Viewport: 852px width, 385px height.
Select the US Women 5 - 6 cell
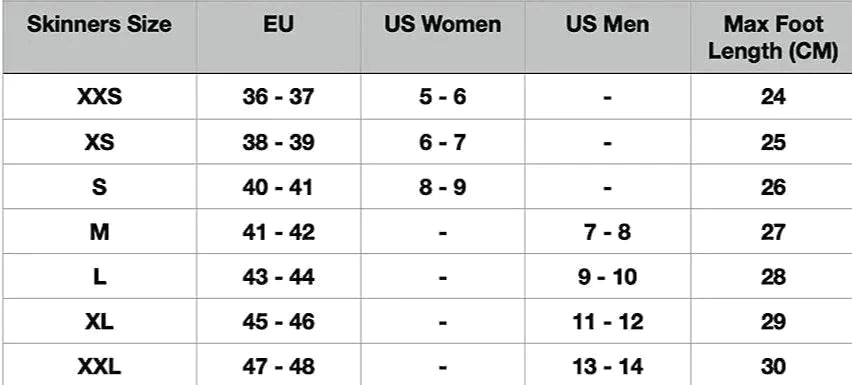point(442,97)
